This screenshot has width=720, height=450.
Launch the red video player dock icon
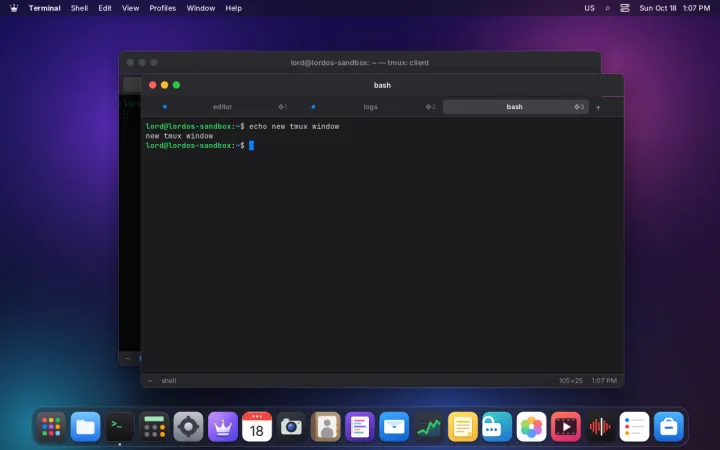click(566, 427)
